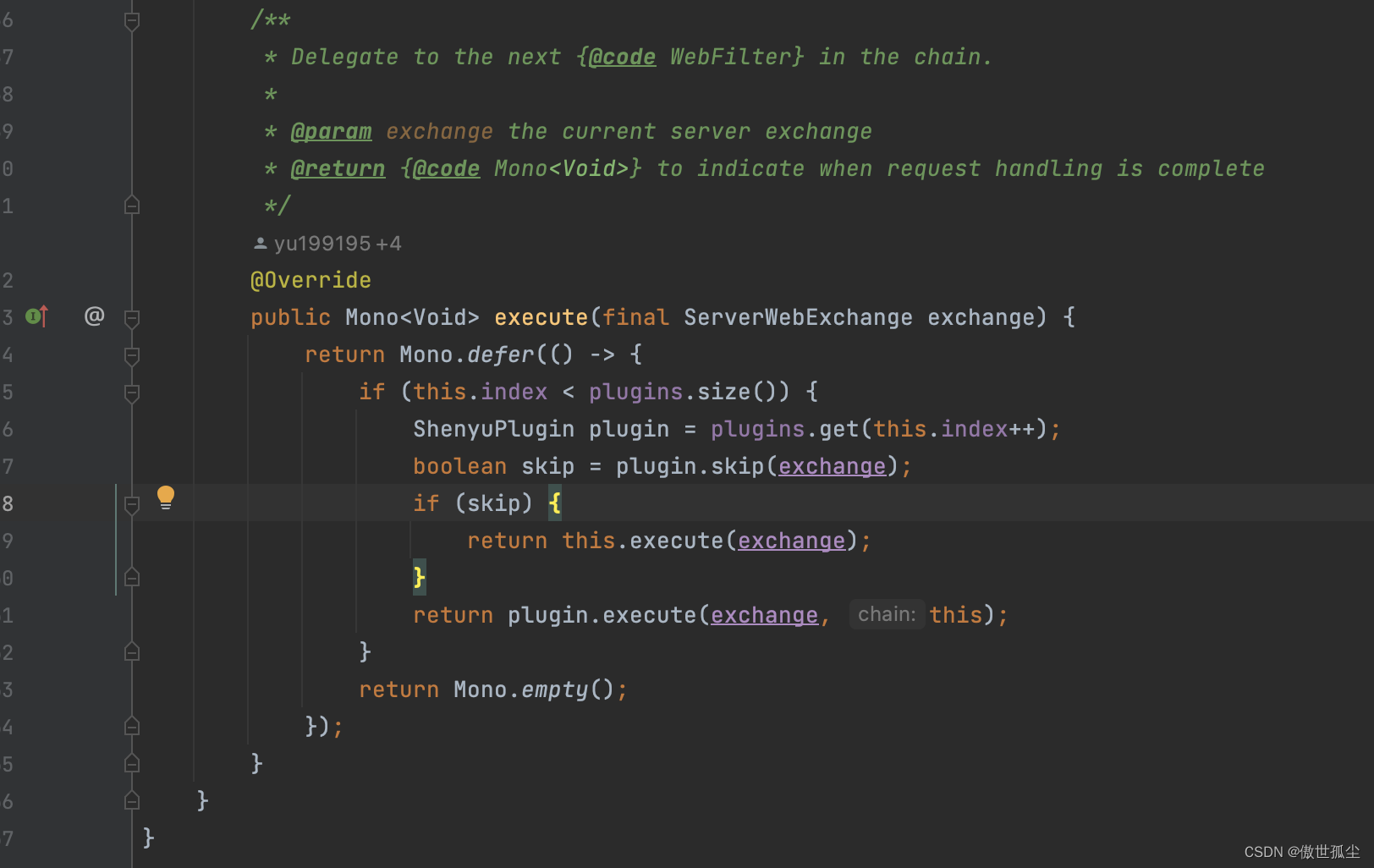Click @code tag before WebFilter
This screenshot has width=1374, height=868.
622,57
